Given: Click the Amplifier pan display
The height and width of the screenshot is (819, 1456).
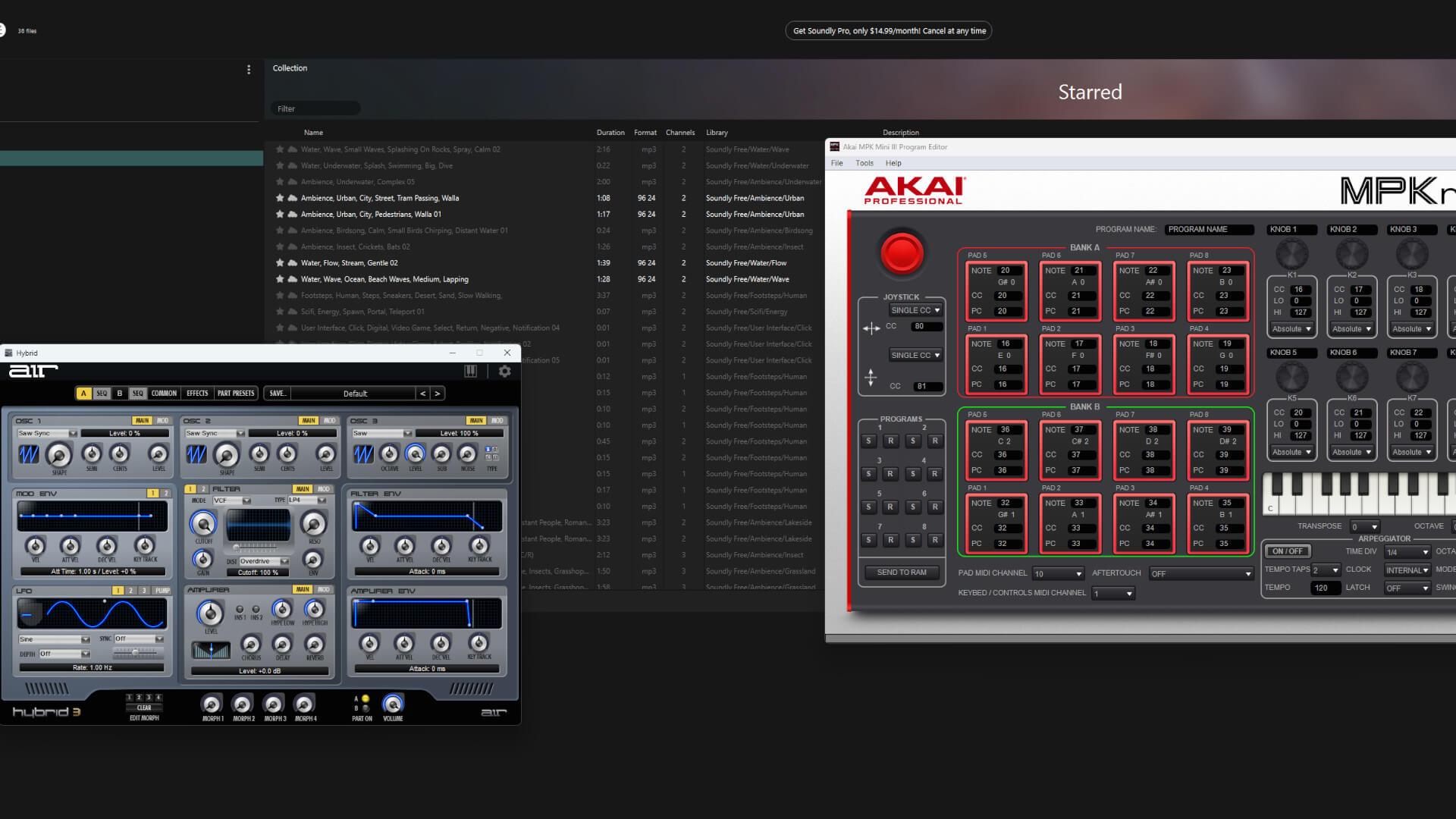Looking at the screenshot, I should click(211, 650).
